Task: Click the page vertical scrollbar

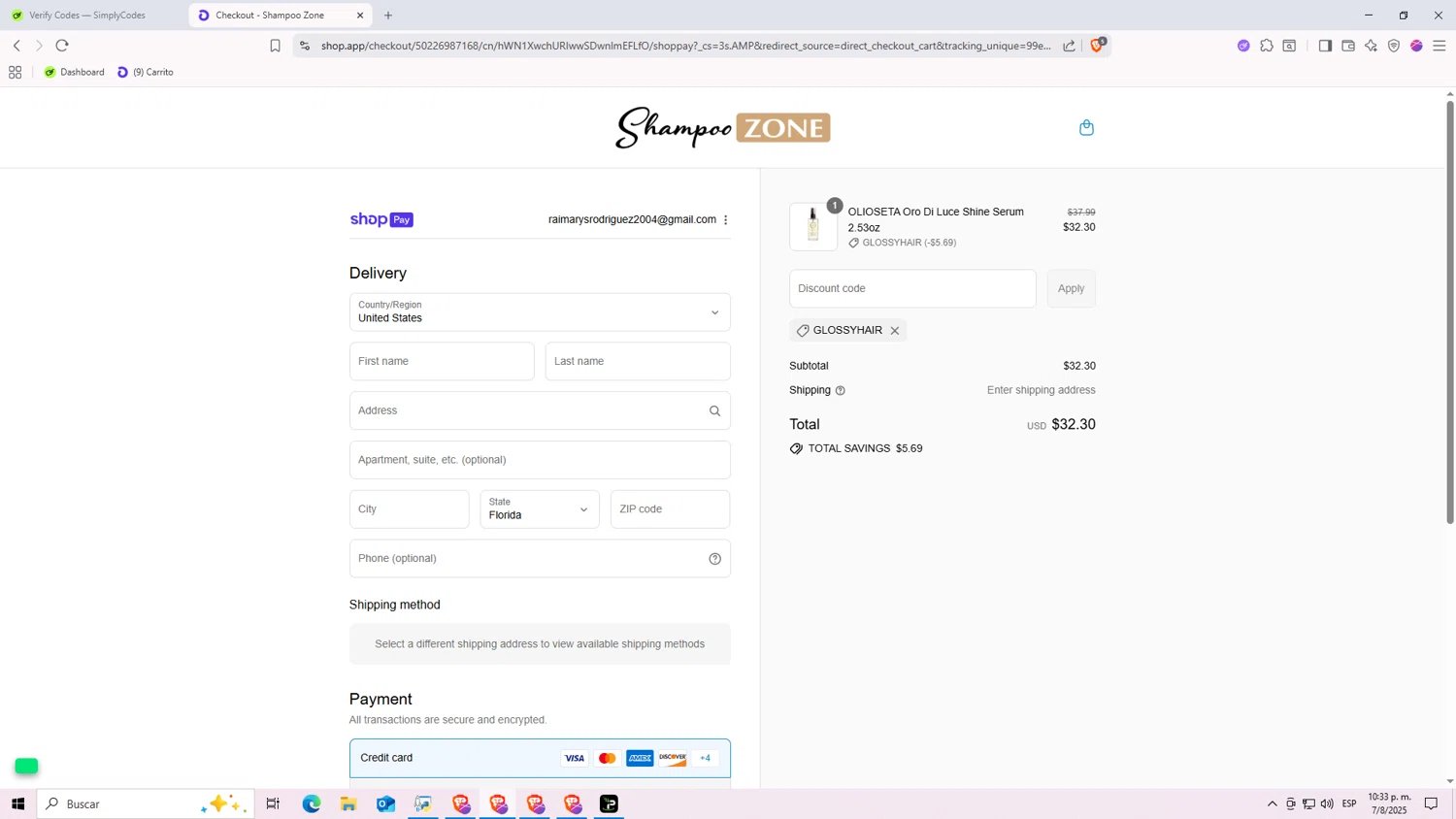Action: 1450,311
